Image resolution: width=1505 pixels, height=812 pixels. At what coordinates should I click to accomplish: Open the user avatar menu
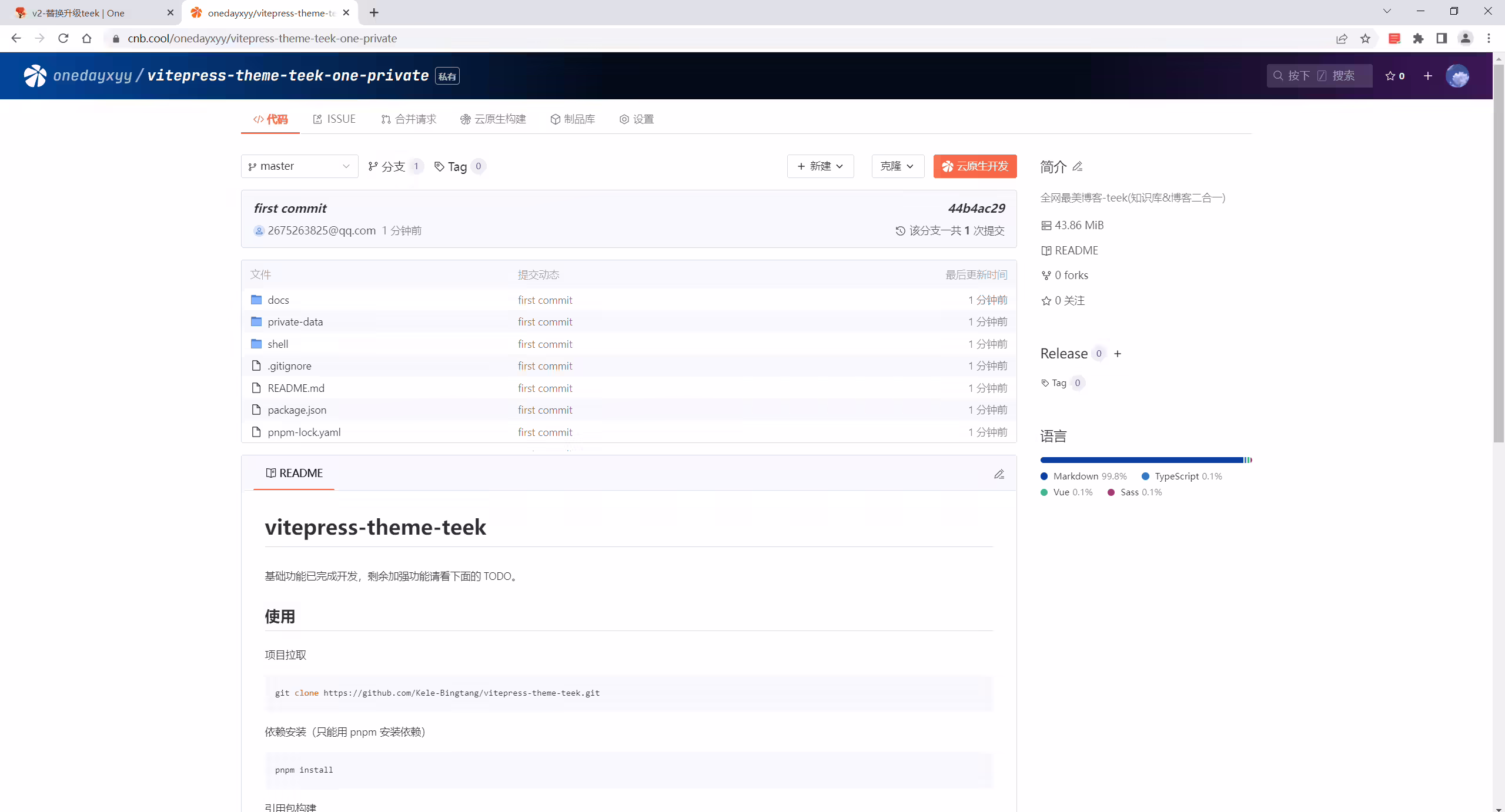pyautogui.click(x=1457, y=76)
